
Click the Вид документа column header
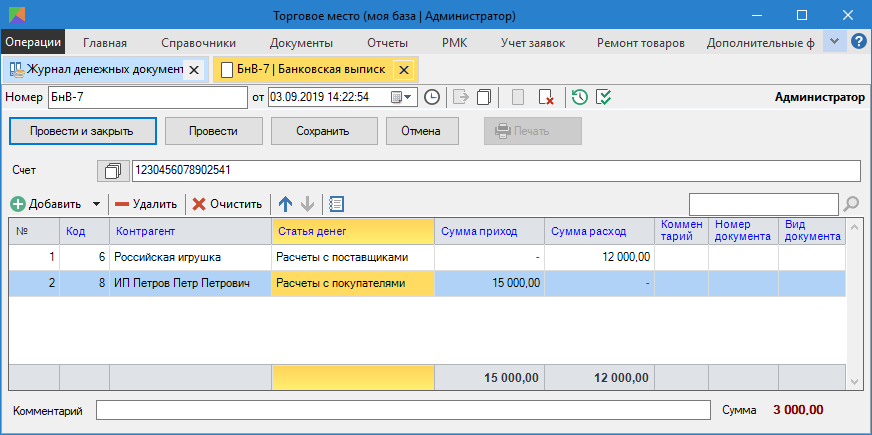pos(812,231)
